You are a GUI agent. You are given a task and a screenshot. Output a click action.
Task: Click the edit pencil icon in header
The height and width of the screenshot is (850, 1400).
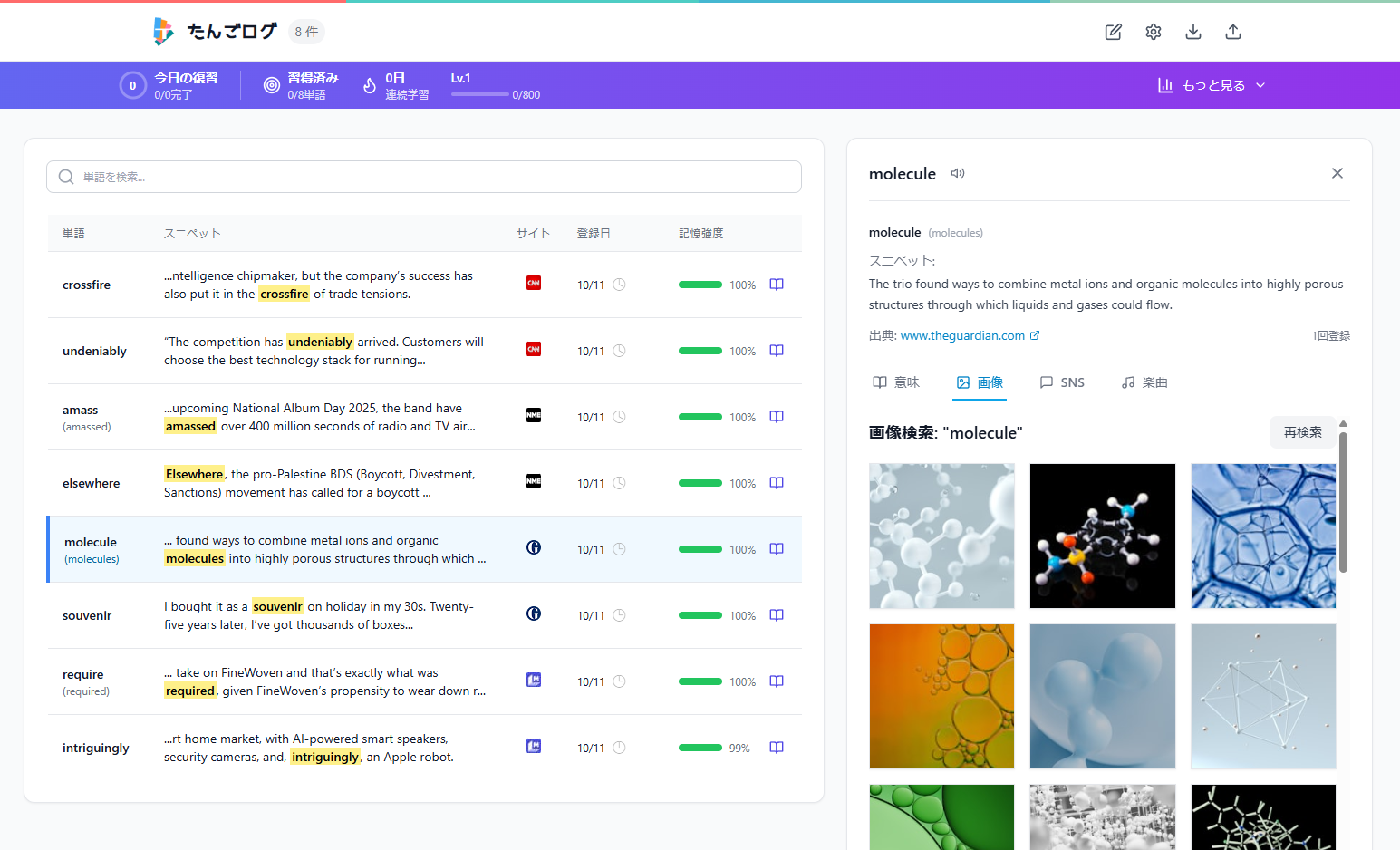click(x=1113, y=32)
